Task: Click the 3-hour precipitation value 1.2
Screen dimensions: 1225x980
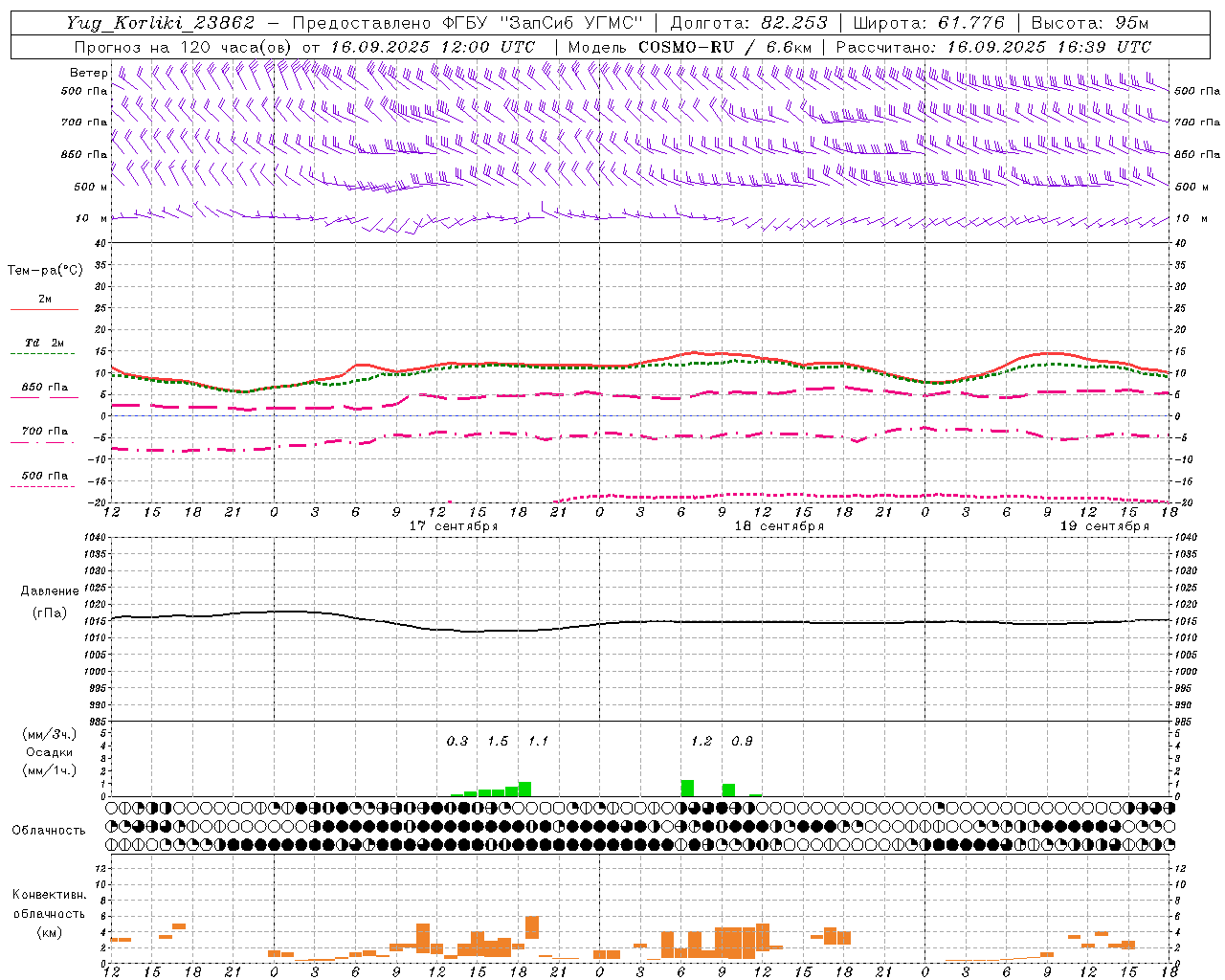Action: pos(702,741)
